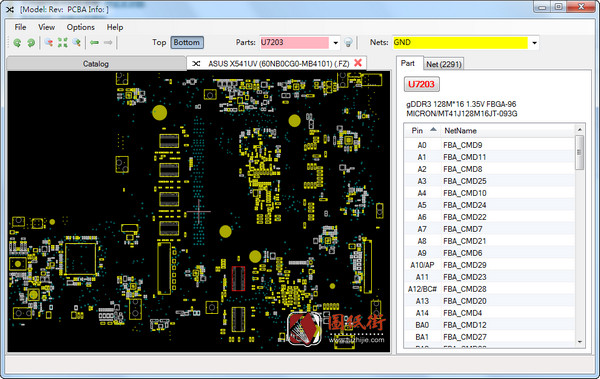Open the Help menu
This screenshot has height=379, width=600.
pos(115,27)
